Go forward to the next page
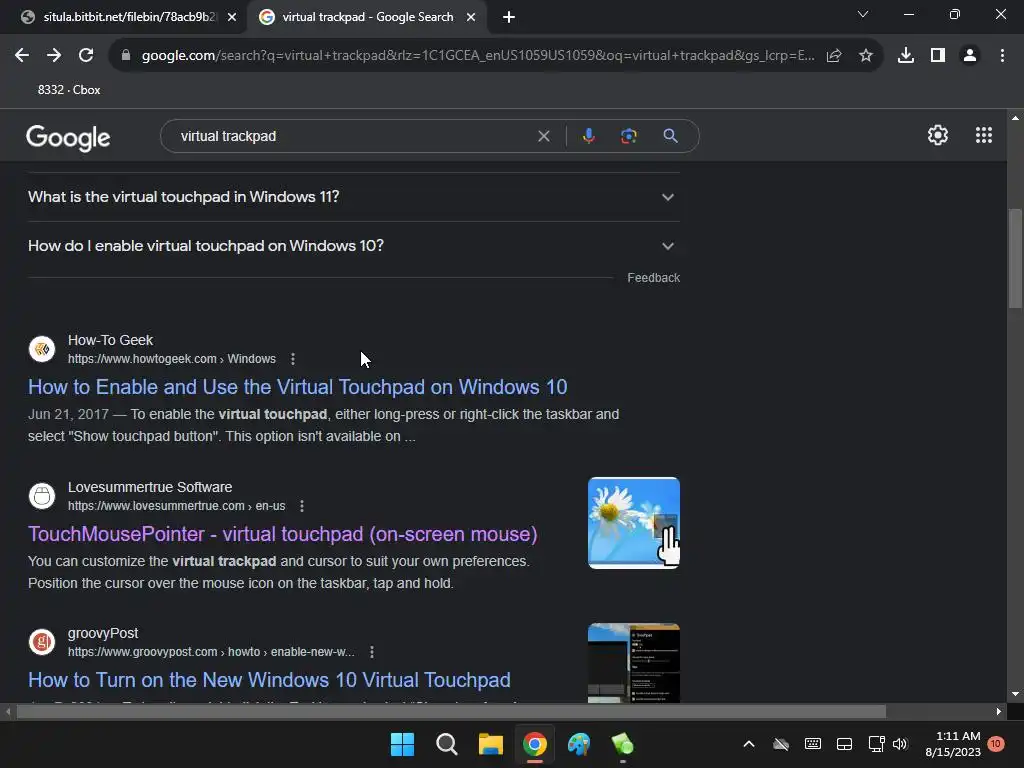Screen dimensions: 1024x768 (54, 56)
